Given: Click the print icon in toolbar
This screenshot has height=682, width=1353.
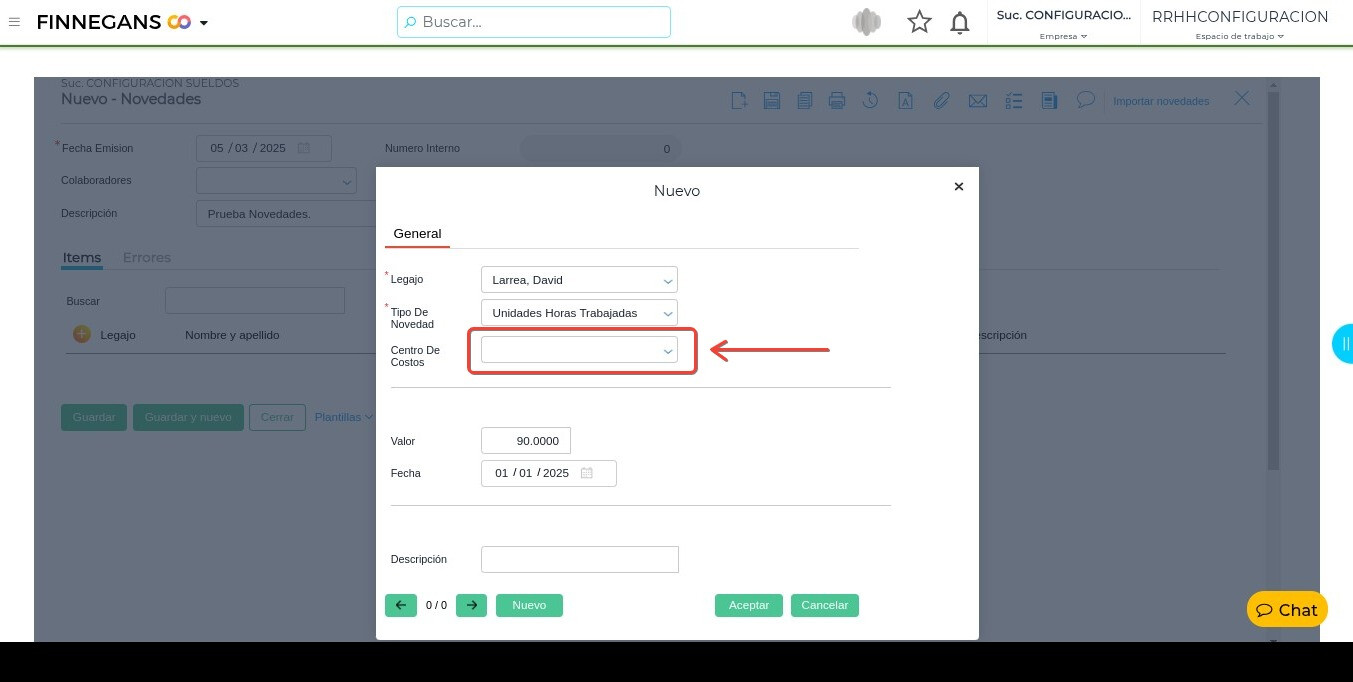Looking at the screenshot, I should (838, 100).
